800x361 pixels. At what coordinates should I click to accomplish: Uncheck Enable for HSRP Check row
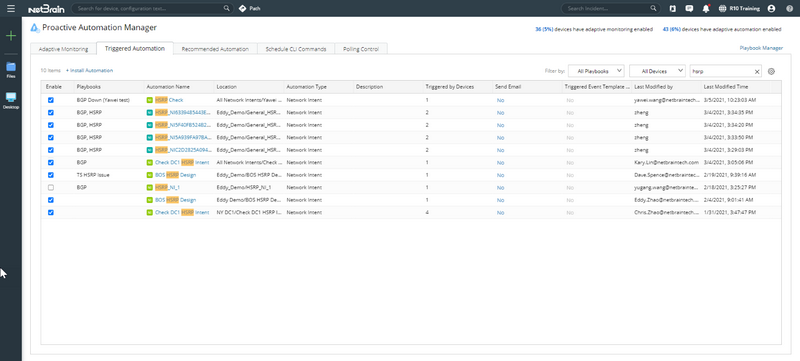pos(51,100)
